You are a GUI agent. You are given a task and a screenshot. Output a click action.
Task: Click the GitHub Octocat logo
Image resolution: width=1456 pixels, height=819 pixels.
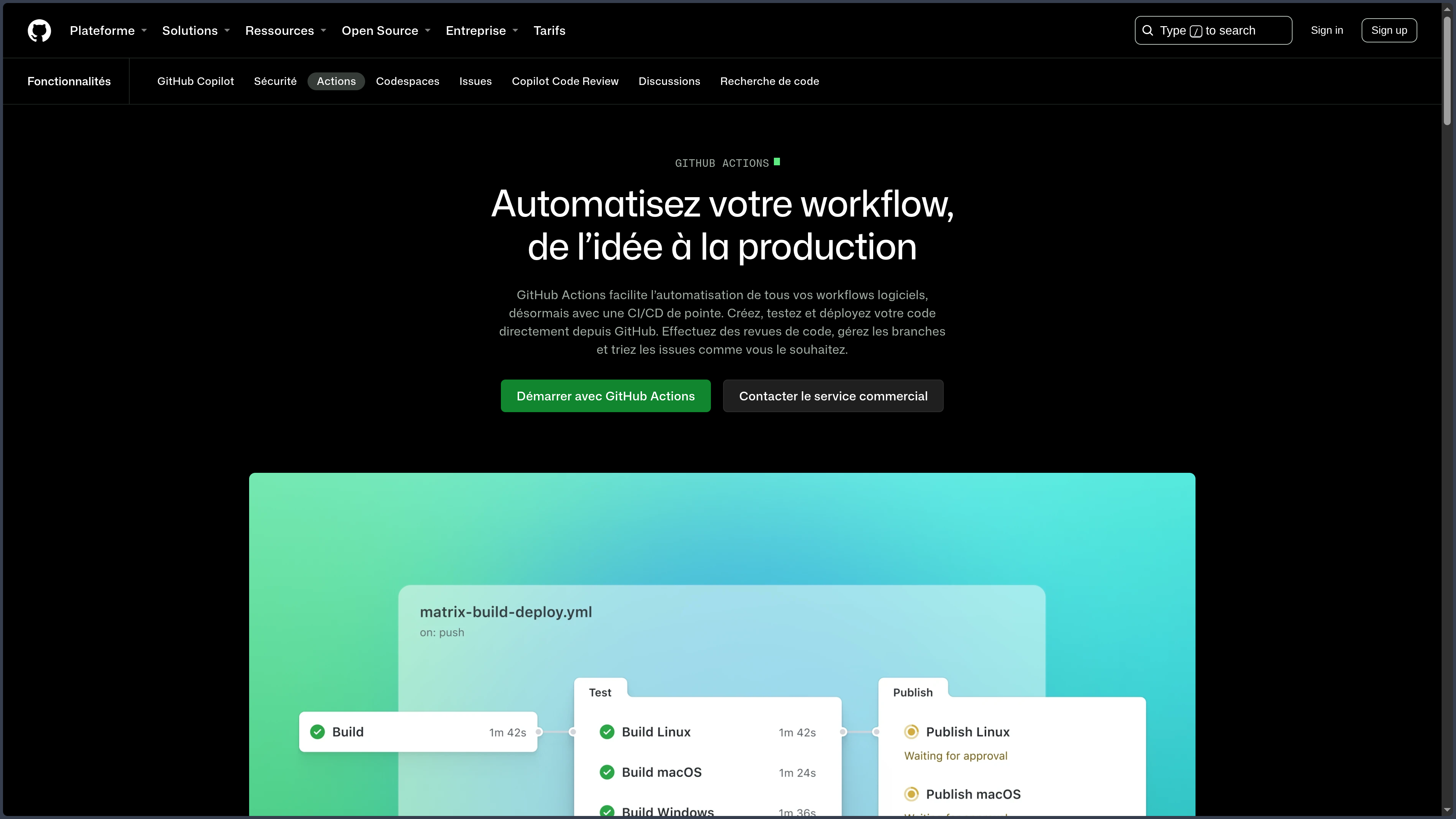[39, 30]
